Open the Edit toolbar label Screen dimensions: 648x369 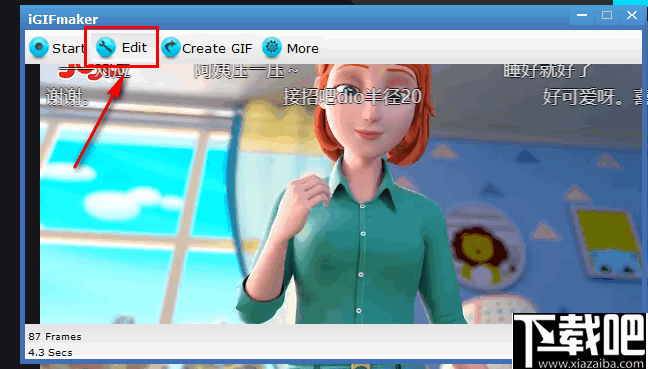click(134, 48)
